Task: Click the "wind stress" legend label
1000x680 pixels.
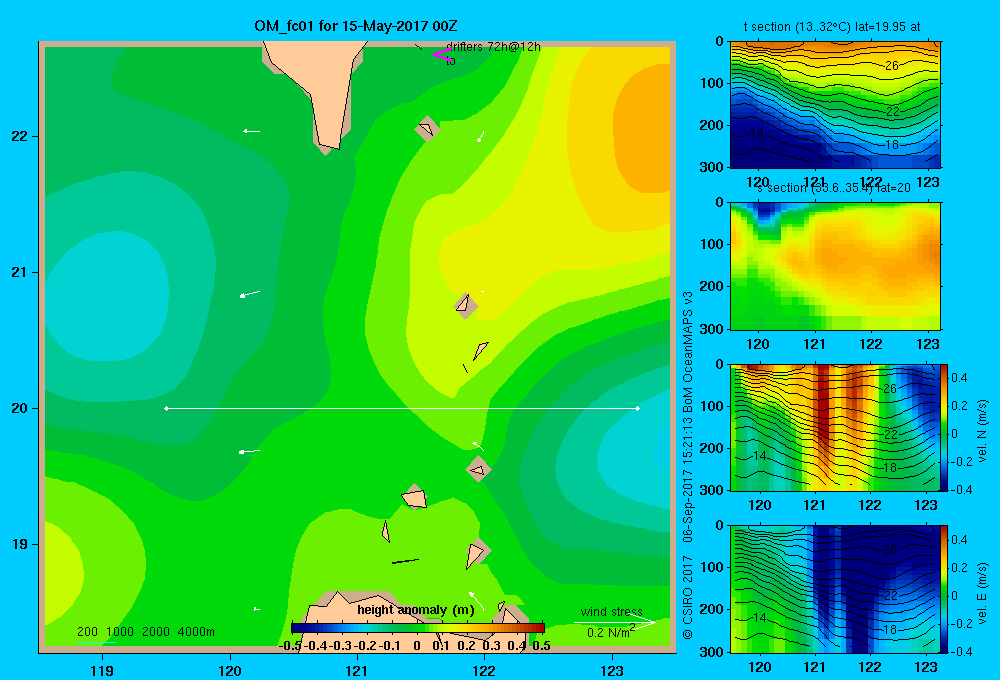Action: point(611,611)
